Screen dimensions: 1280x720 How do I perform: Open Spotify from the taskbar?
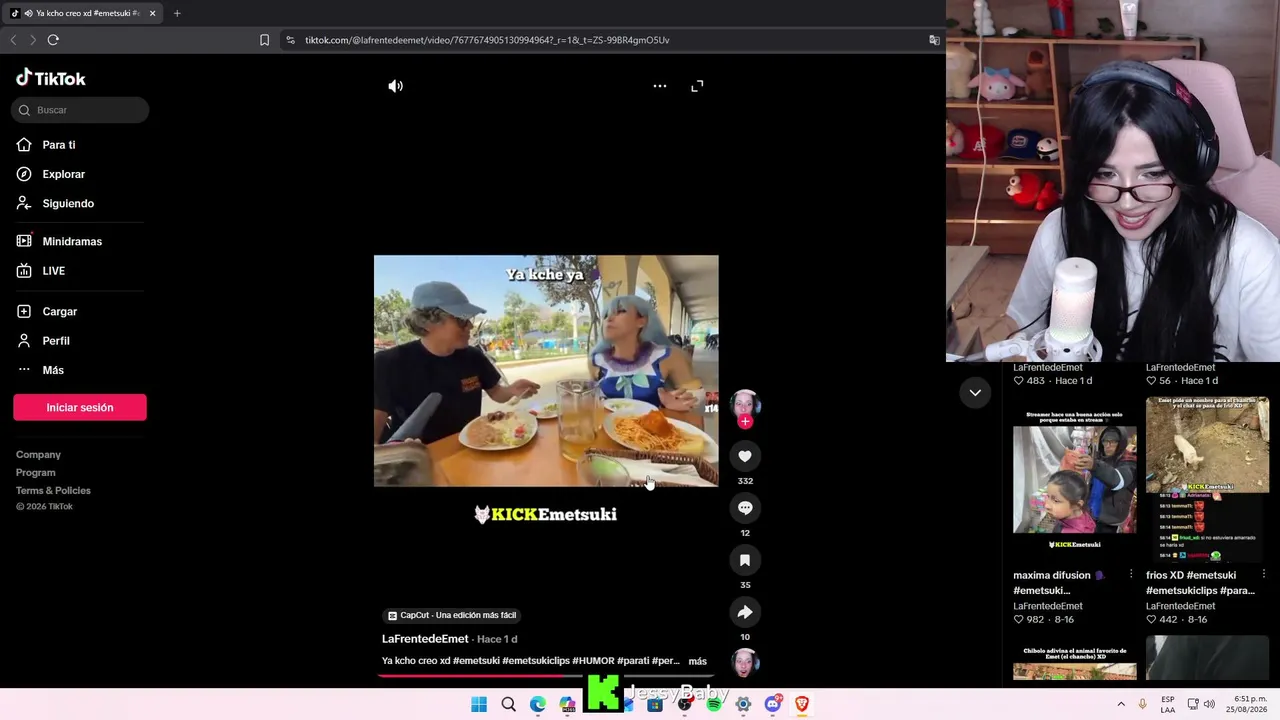pyautogui.click(x=714, y=704)
